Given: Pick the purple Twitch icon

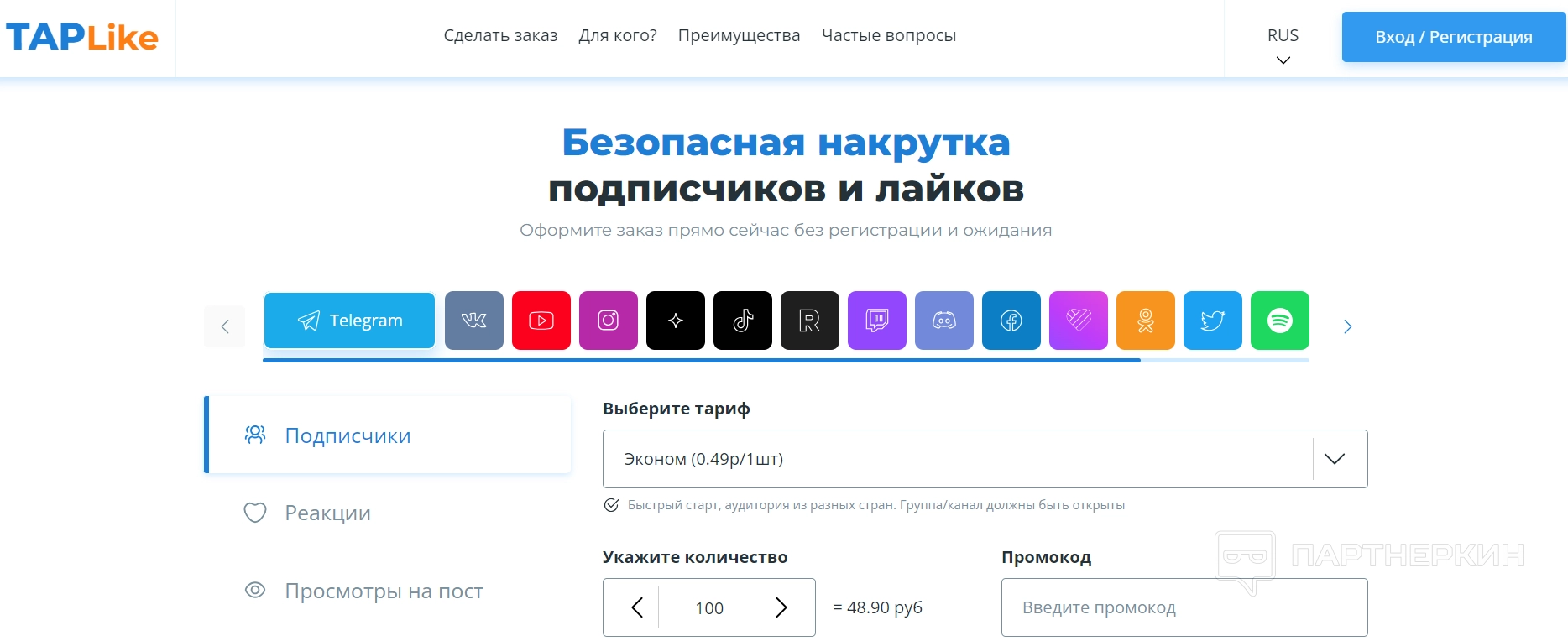Looking at the screenshot, I should 877,320.
